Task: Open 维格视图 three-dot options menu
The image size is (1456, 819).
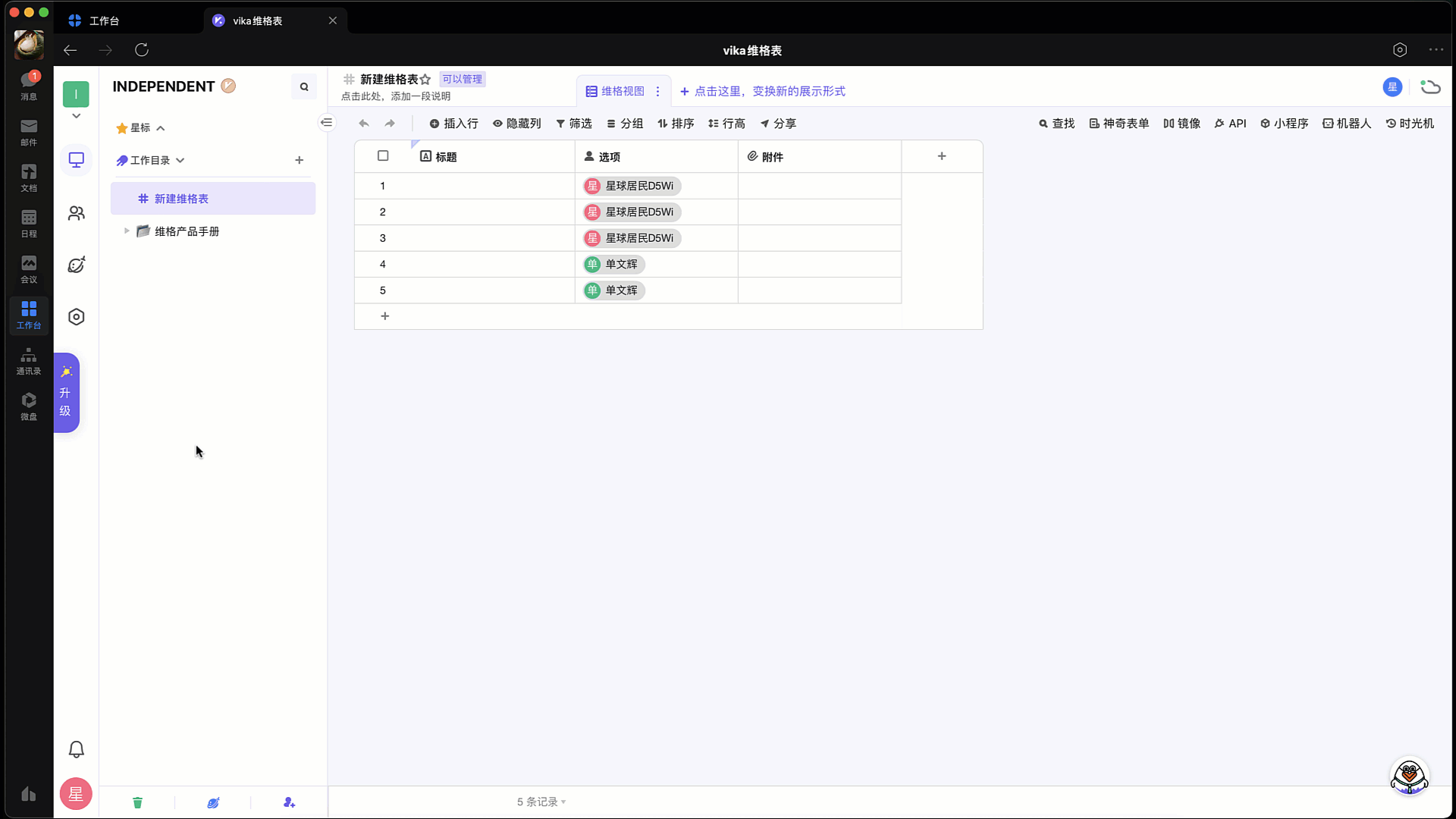Action: 657,91
